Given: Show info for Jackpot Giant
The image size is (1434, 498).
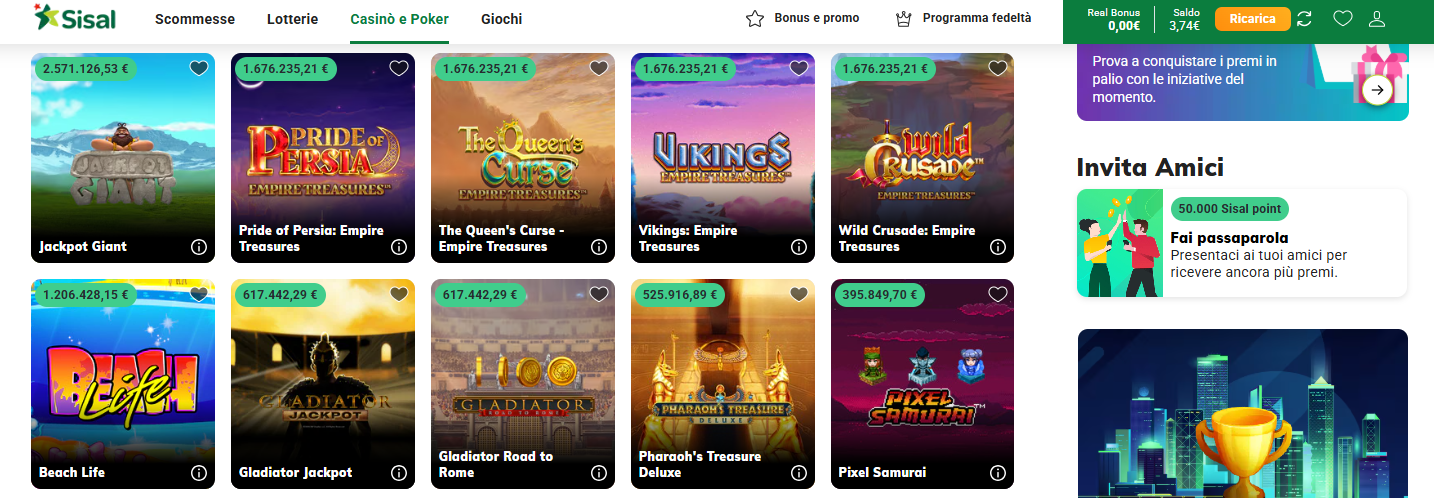Looking at the screenshot, I should 198,246.
